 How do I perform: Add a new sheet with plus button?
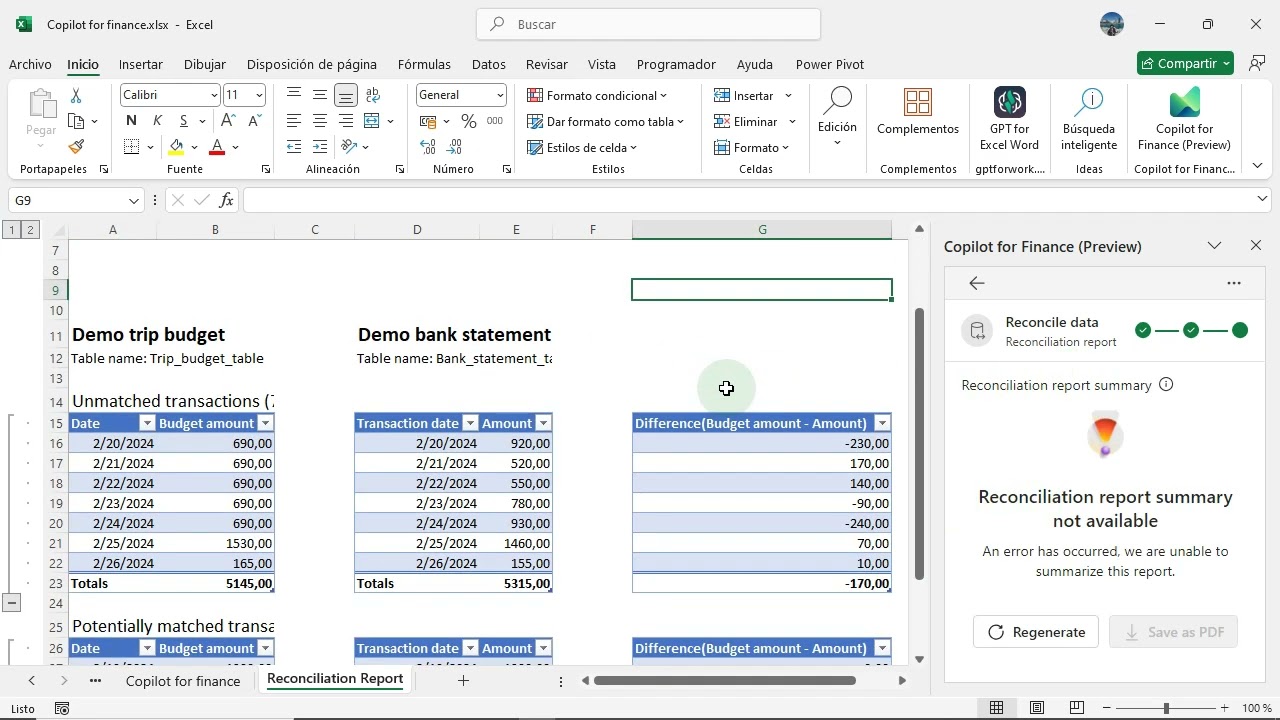coord(463,681)
